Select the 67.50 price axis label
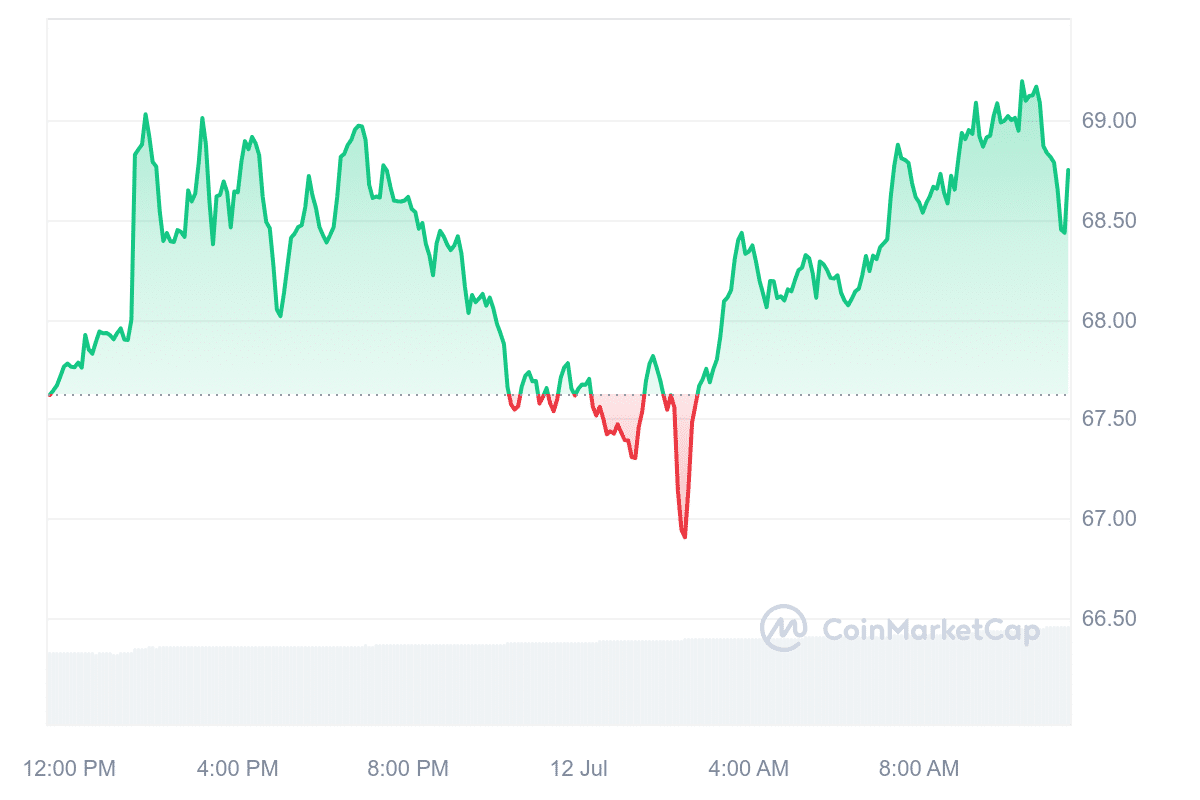This screenshot has height=800, width=1200. tap(1110, 418)
